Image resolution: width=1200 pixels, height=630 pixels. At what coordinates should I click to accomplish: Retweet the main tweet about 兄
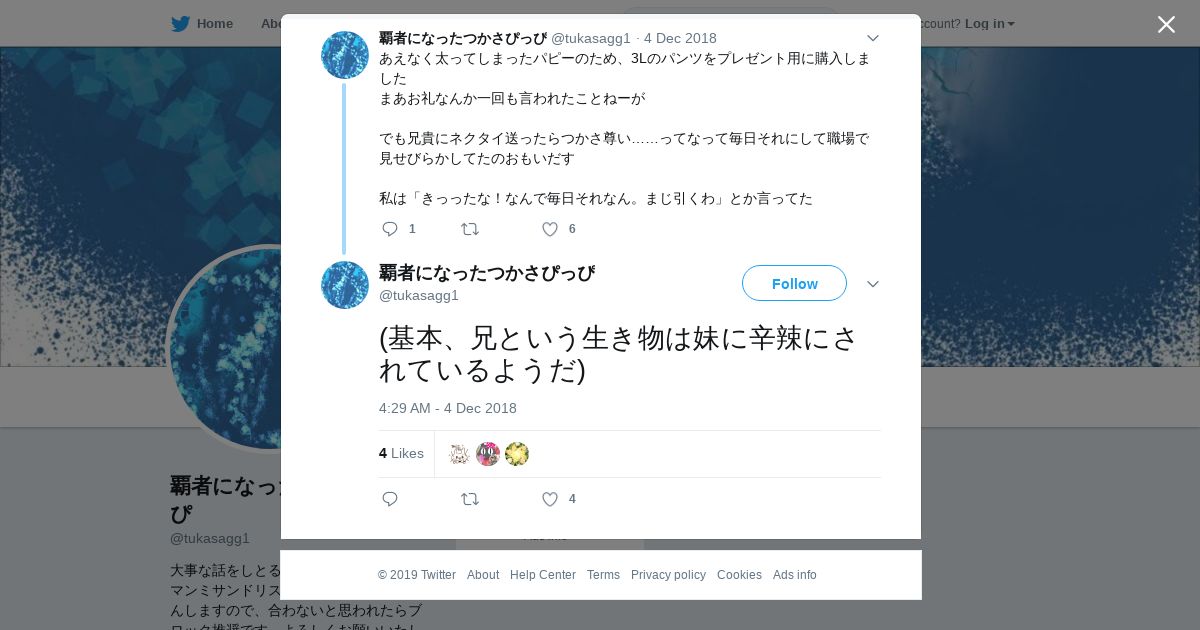[x=470, y=499]
